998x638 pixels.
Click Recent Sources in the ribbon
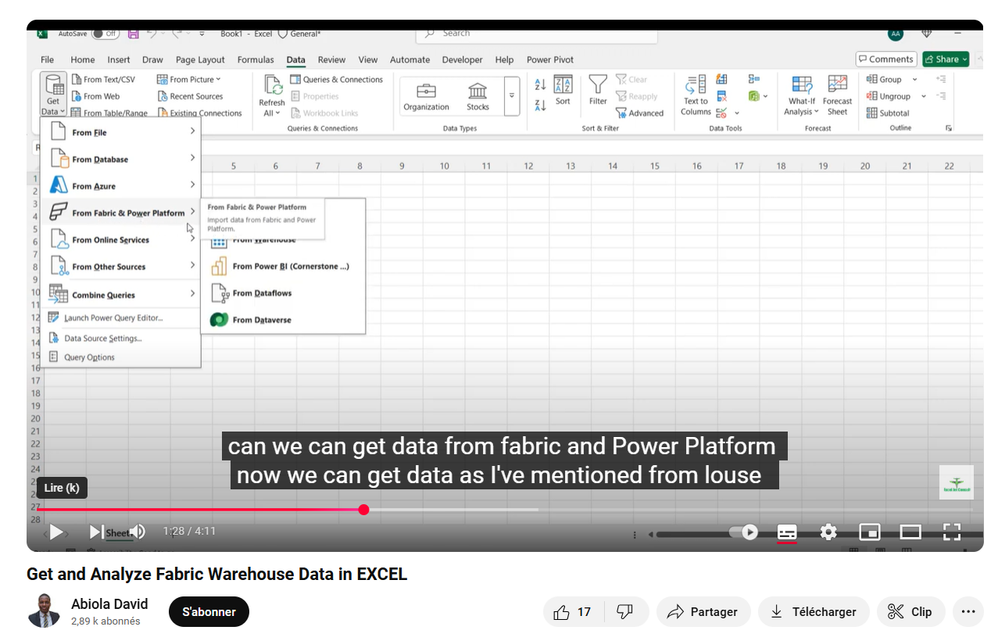tap(190, 96)
